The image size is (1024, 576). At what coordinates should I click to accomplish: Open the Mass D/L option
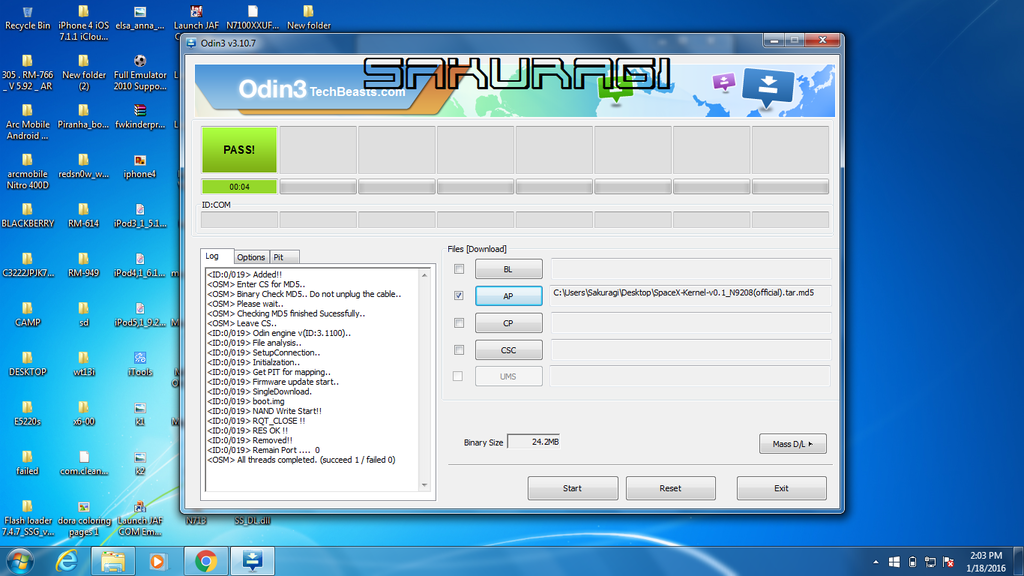(792, 443)
